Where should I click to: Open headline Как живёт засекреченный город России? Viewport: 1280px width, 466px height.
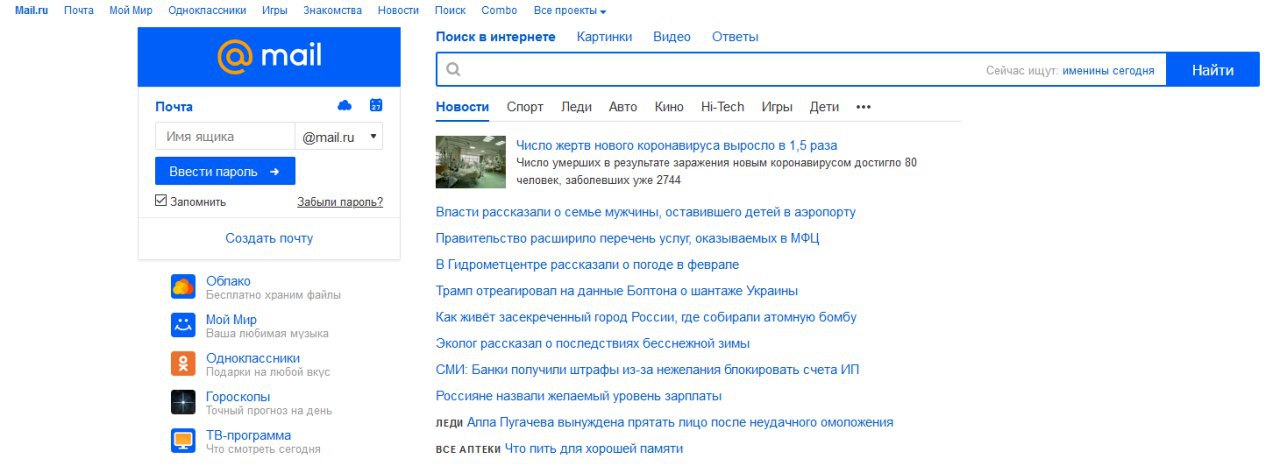(x=646, y=317)
